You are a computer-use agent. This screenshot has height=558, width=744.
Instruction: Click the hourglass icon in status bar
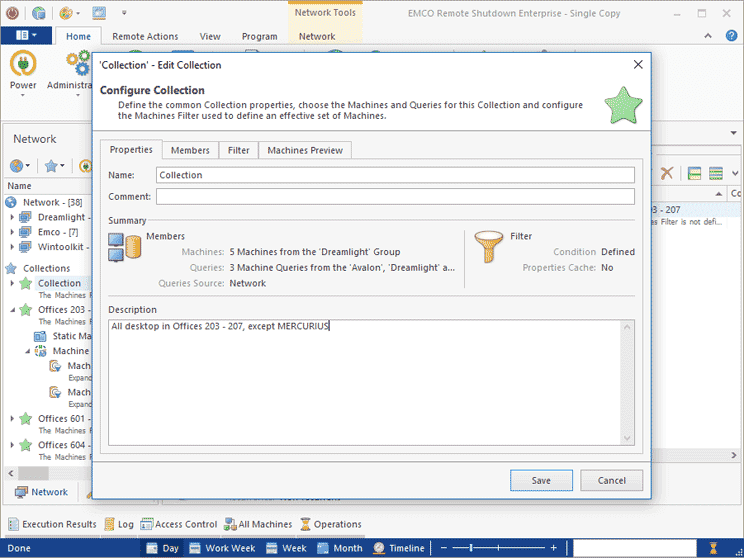[x=713, y=548]
